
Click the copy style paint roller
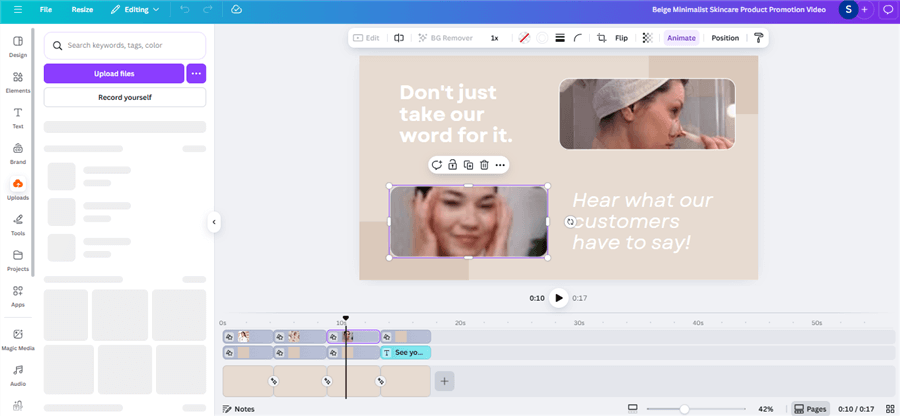pos(759,38)
